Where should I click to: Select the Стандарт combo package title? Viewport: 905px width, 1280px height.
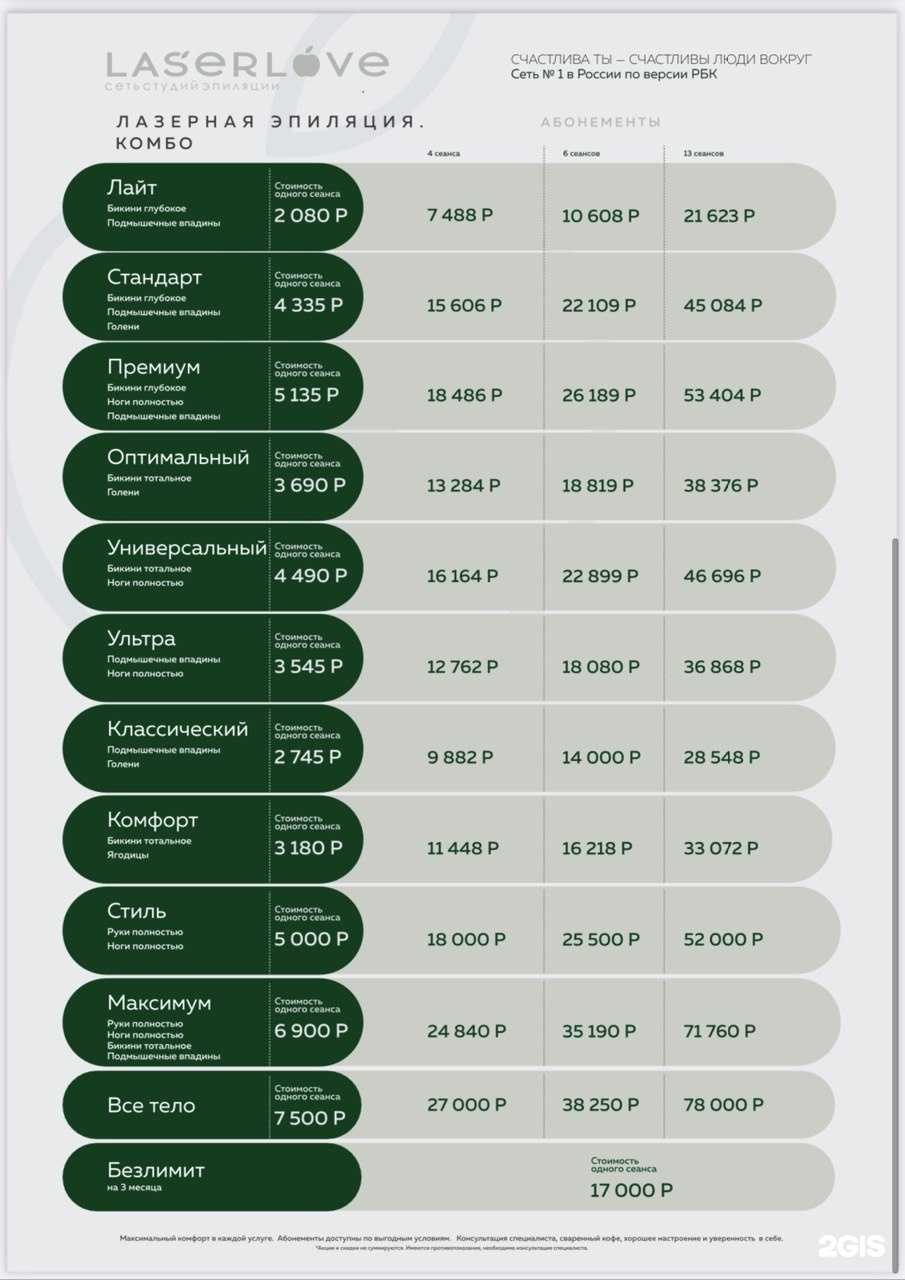(154, 277)
